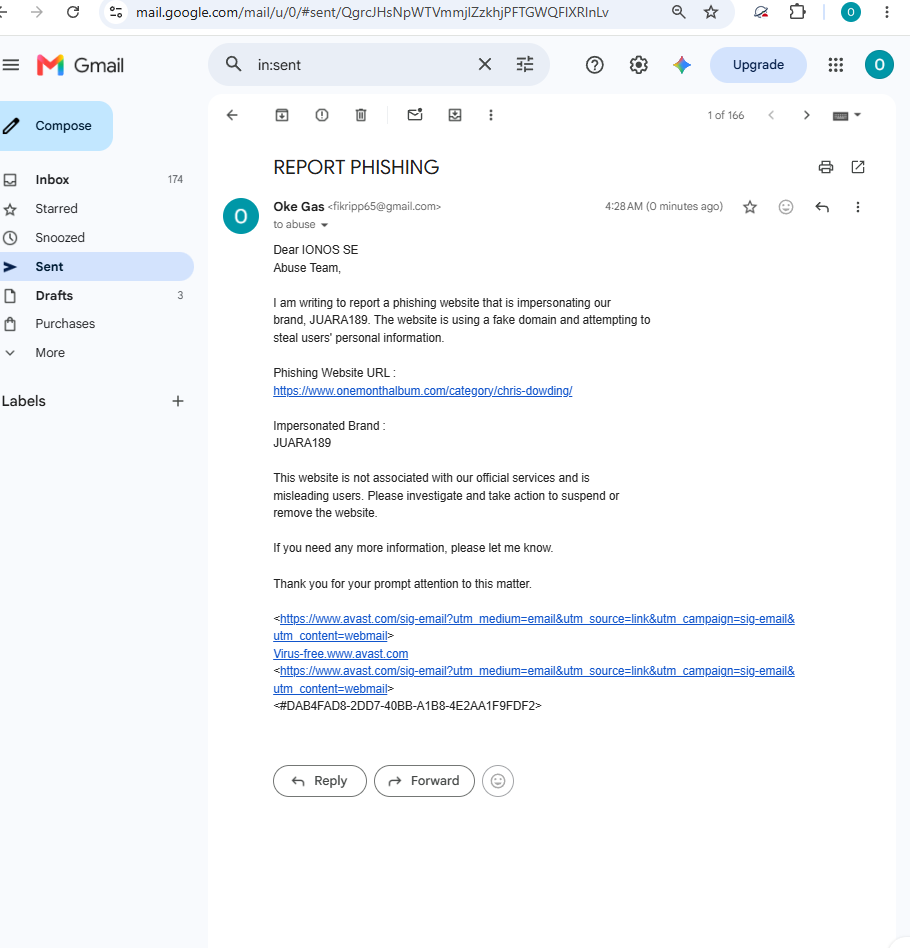Open the Google Account avatar
The height and width of the screenshot is (948, 910).
point(879,65)
